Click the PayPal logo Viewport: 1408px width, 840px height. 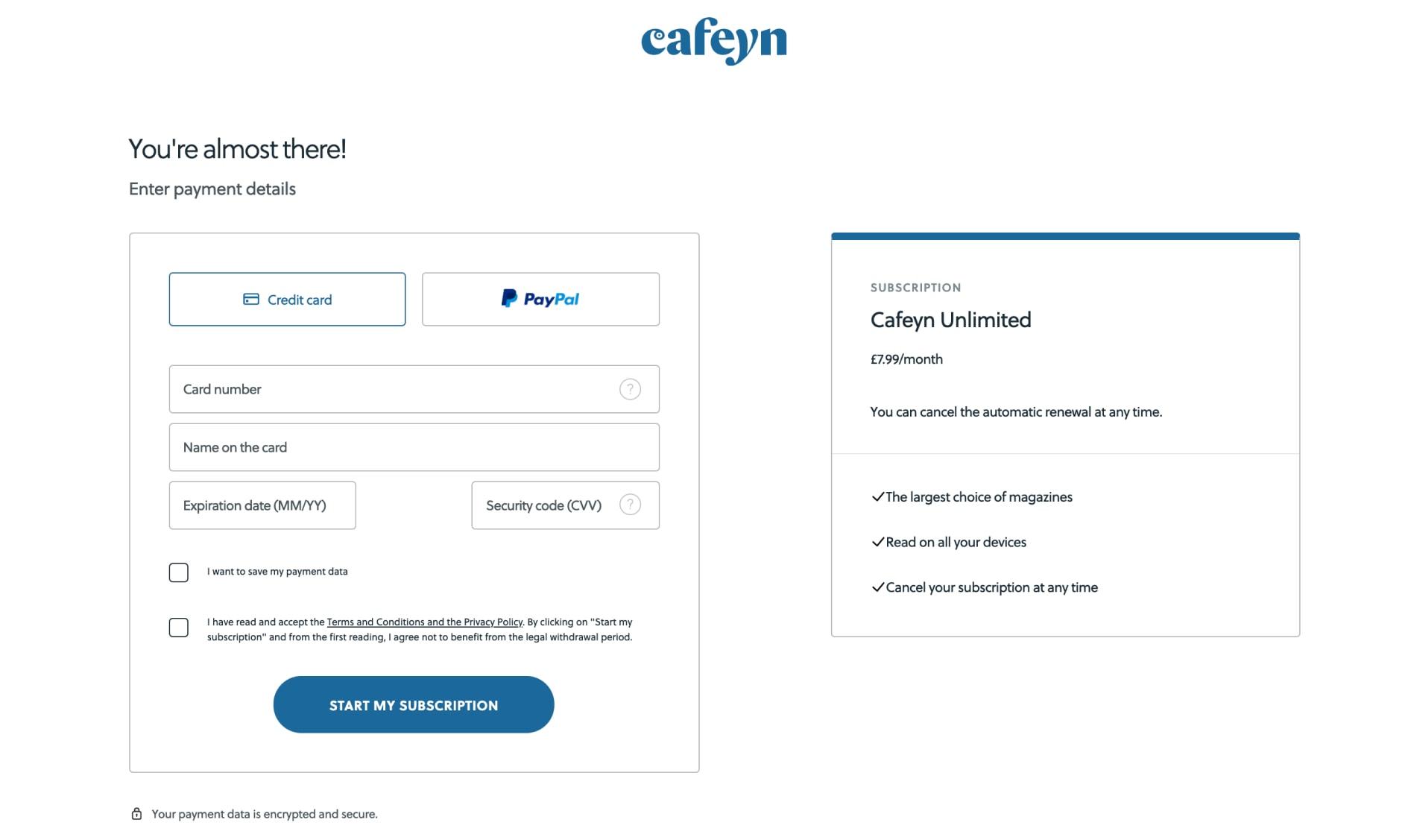click(x=540, y=299)
